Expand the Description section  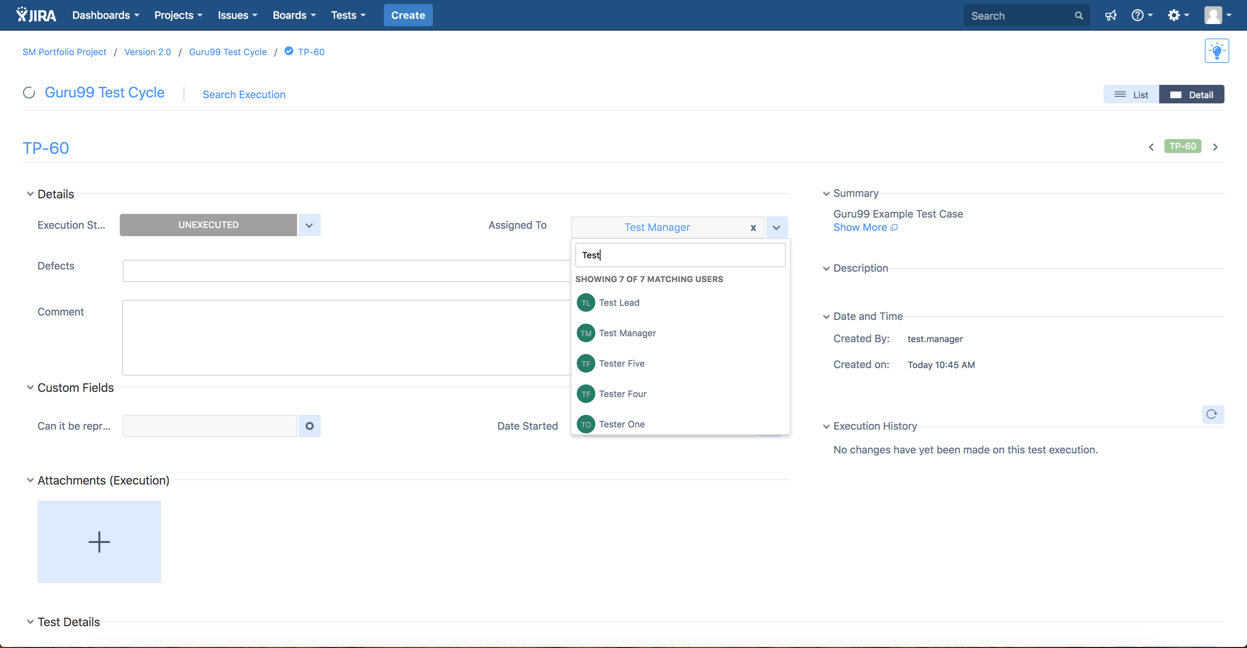click(827, 268)
